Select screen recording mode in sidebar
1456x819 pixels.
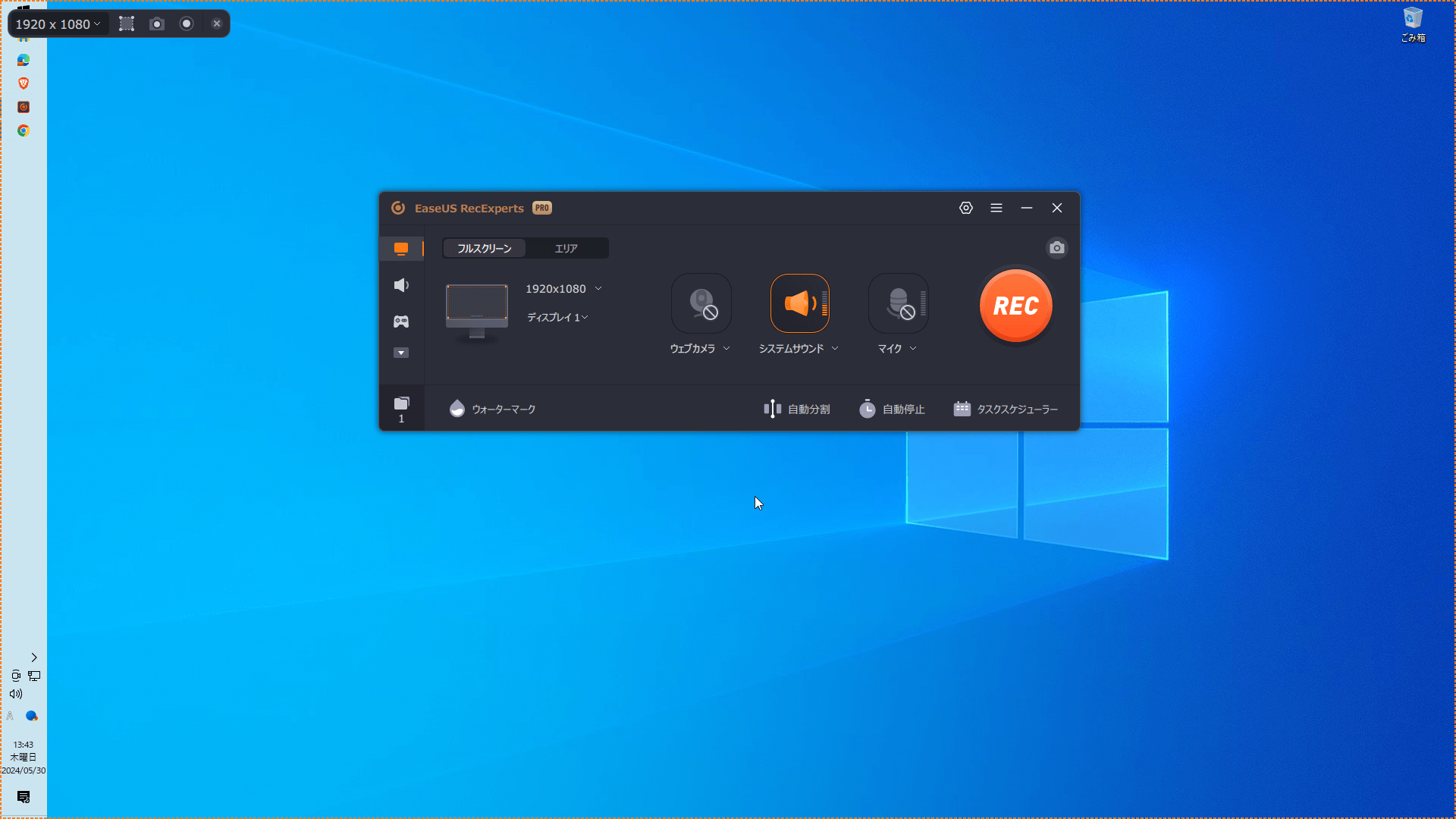click(401, 249)
